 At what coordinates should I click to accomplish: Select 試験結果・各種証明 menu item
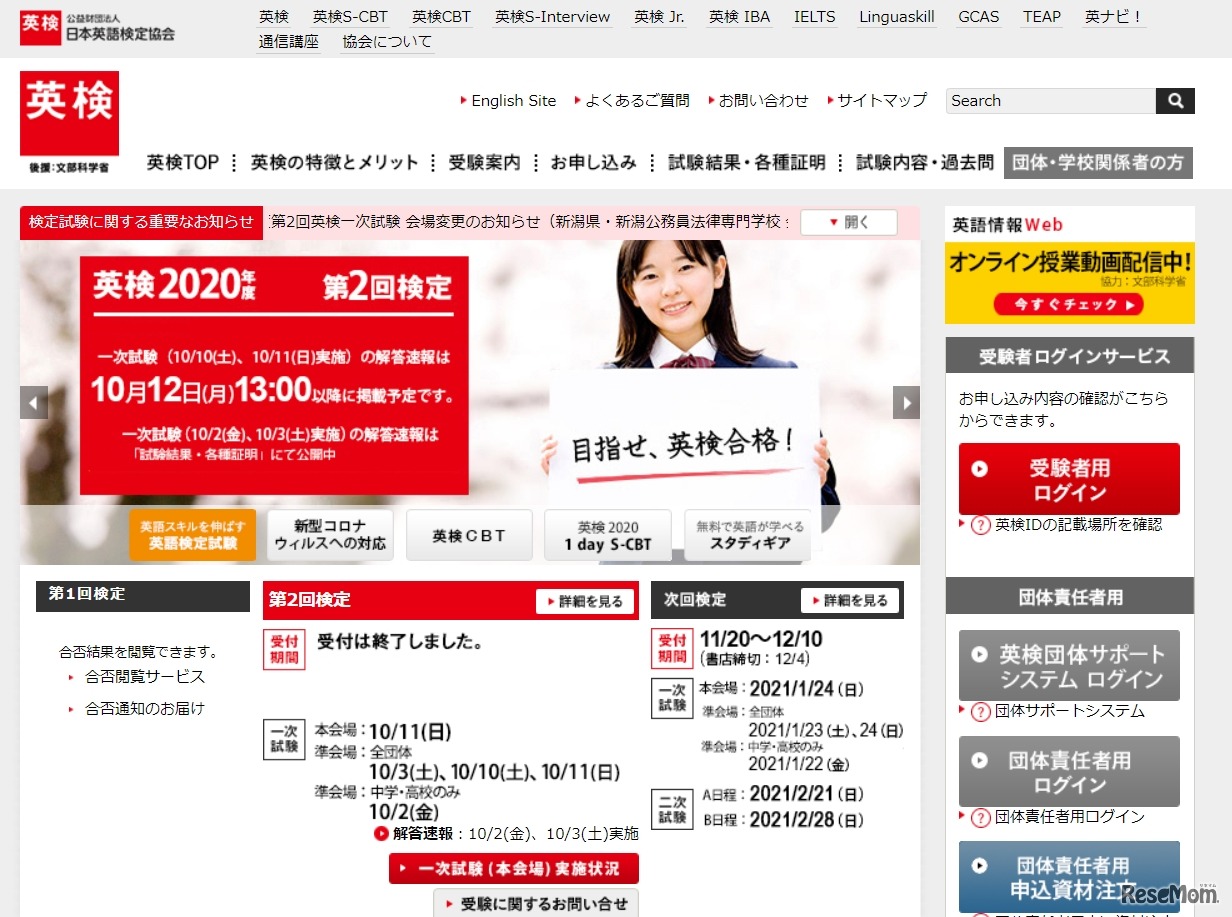[747, 162]
